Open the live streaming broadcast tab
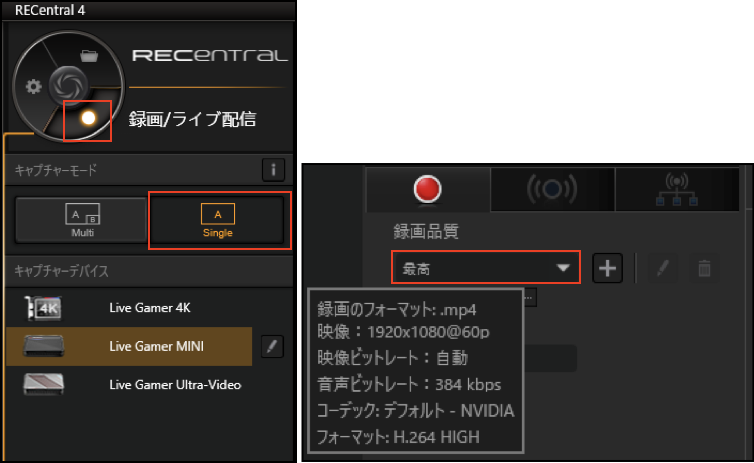754x463 pixels. tap(552, 189)
